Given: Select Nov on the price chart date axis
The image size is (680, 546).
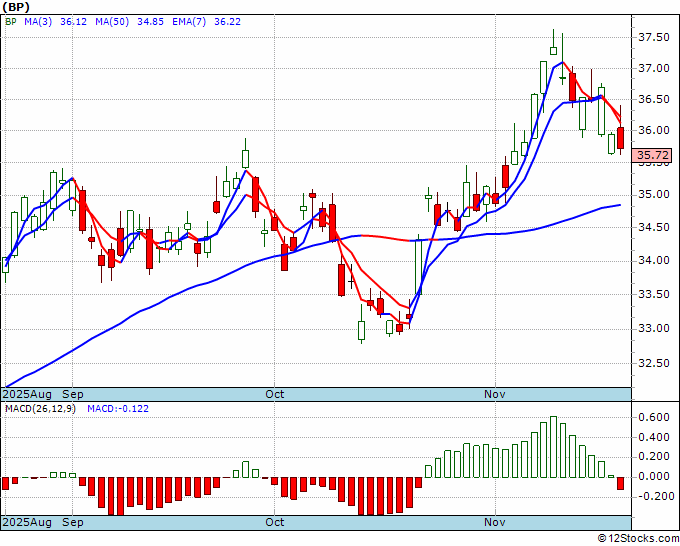Looking at the screenshot, I should (x=495, y=394).
